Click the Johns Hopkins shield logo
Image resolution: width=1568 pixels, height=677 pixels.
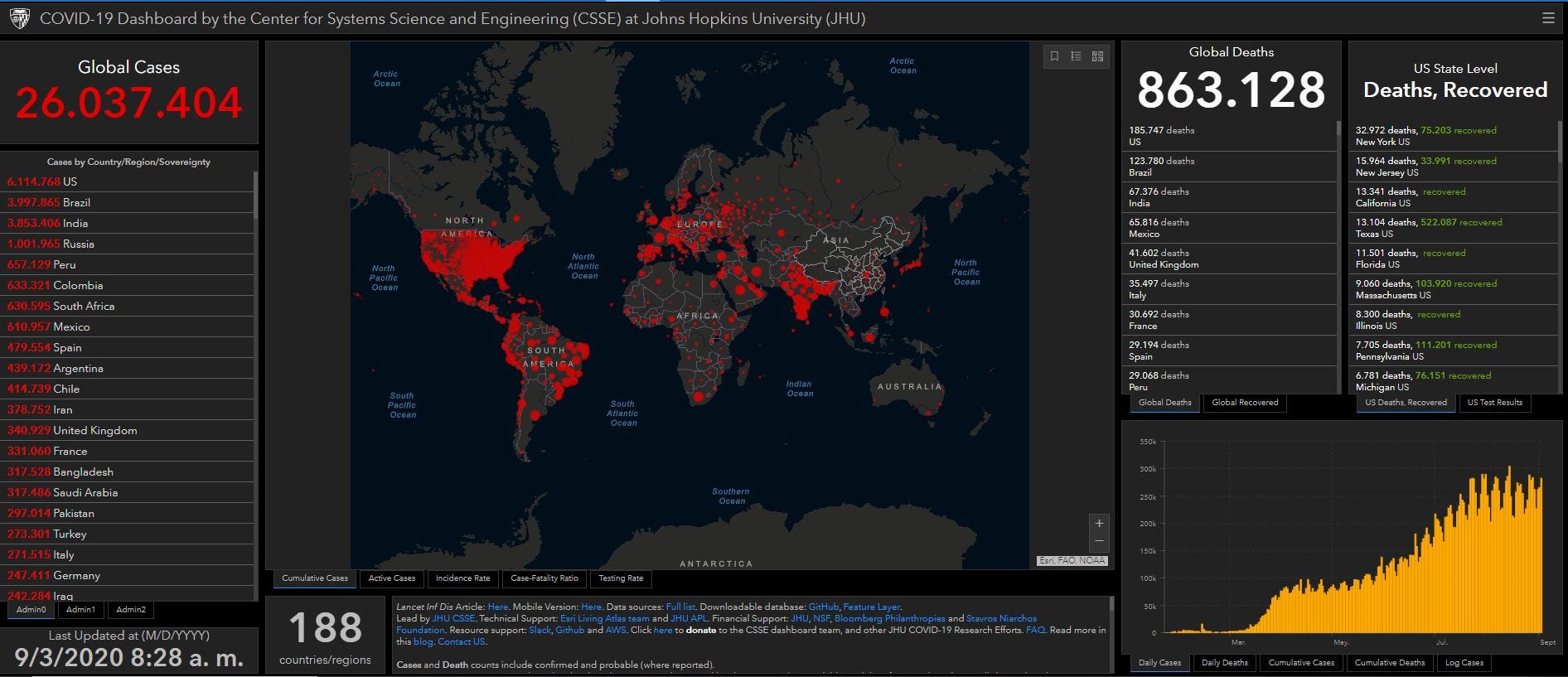coord(19,18)
